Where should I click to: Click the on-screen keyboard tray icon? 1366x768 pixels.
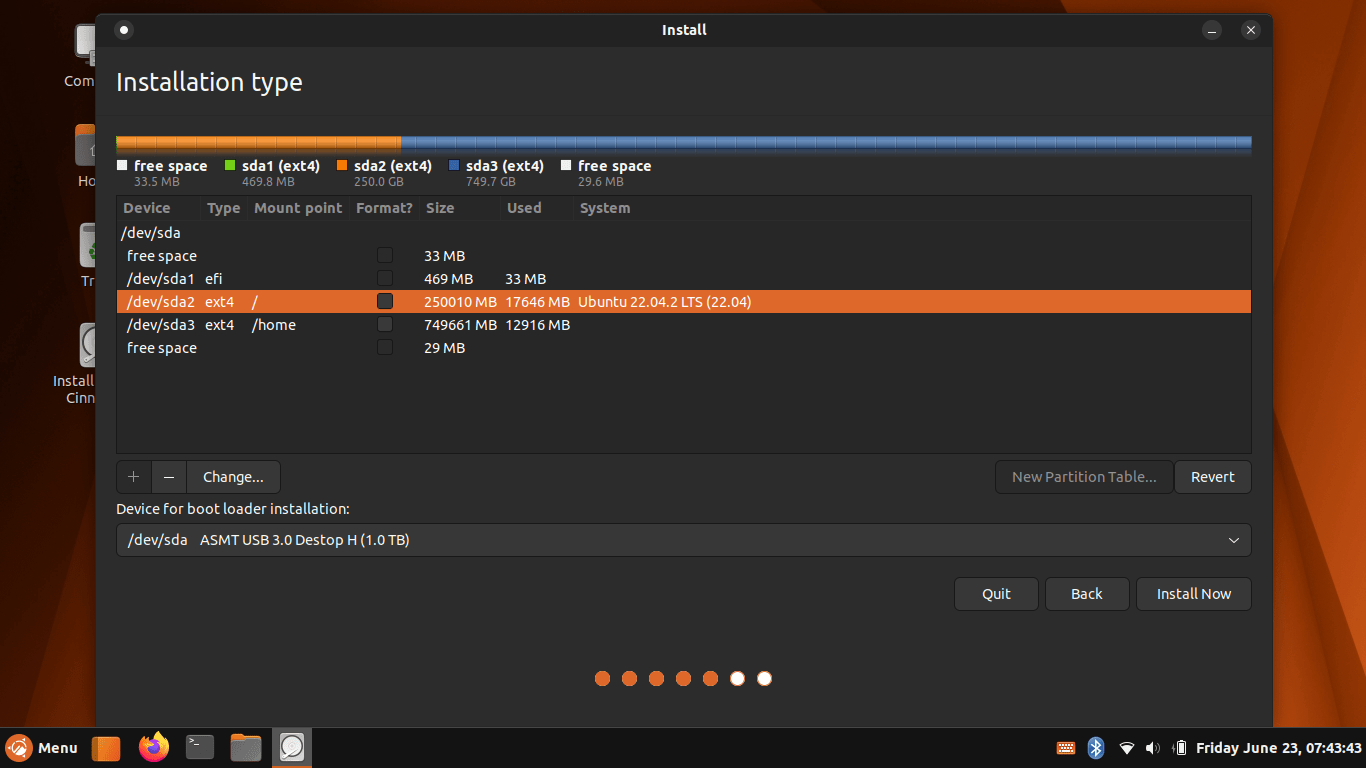click(1065, 747)
